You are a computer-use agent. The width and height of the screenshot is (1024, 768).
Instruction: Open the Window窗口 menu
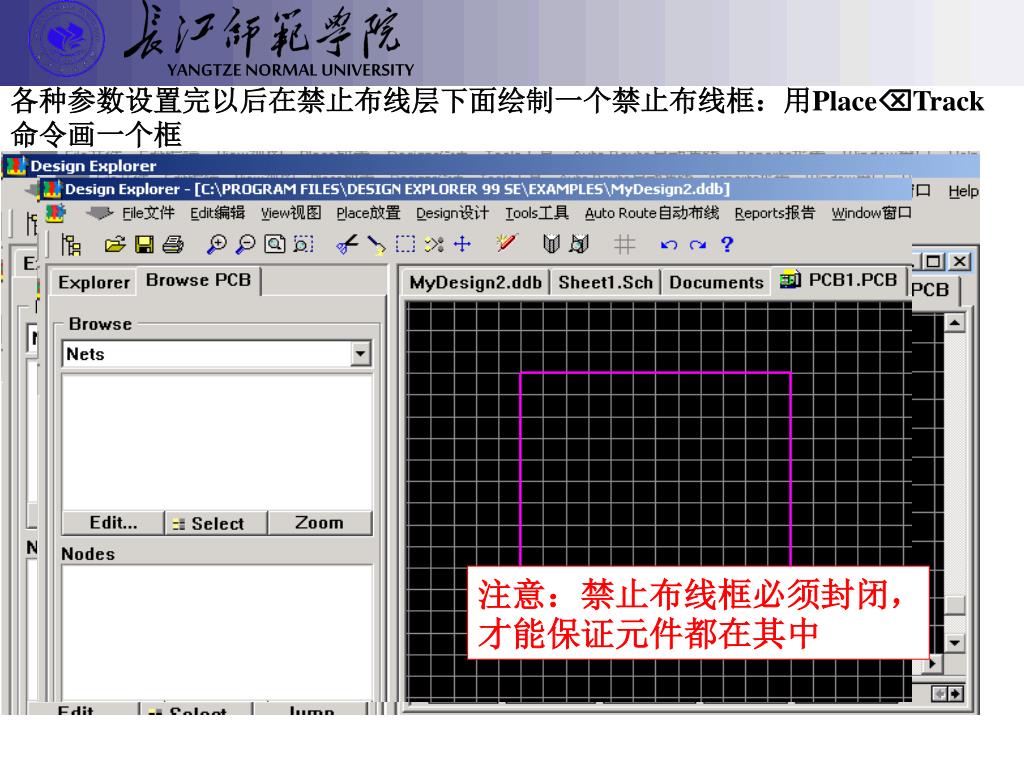[871, 213]
